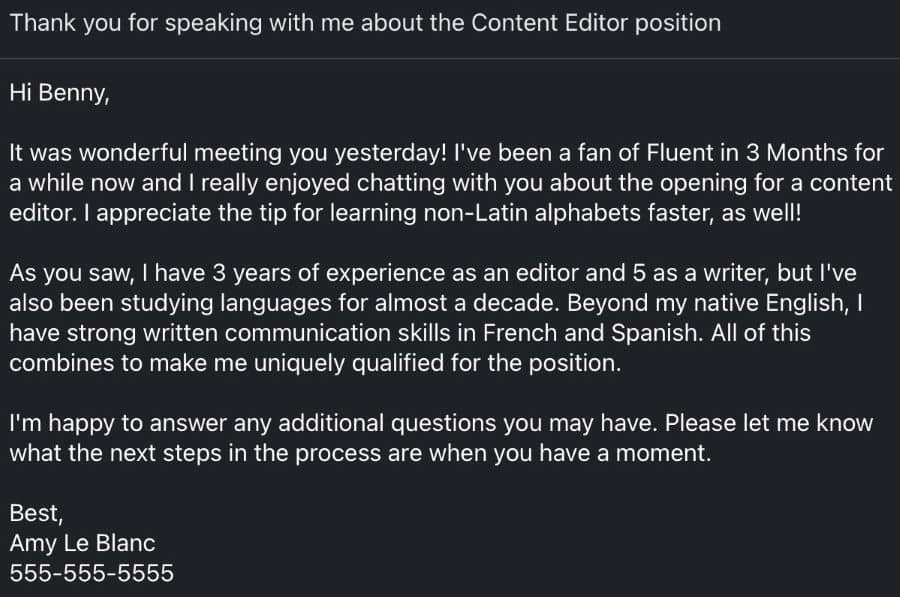
Task: Click the email subject line about Content Editor position
Action: (x=365, y=23)
